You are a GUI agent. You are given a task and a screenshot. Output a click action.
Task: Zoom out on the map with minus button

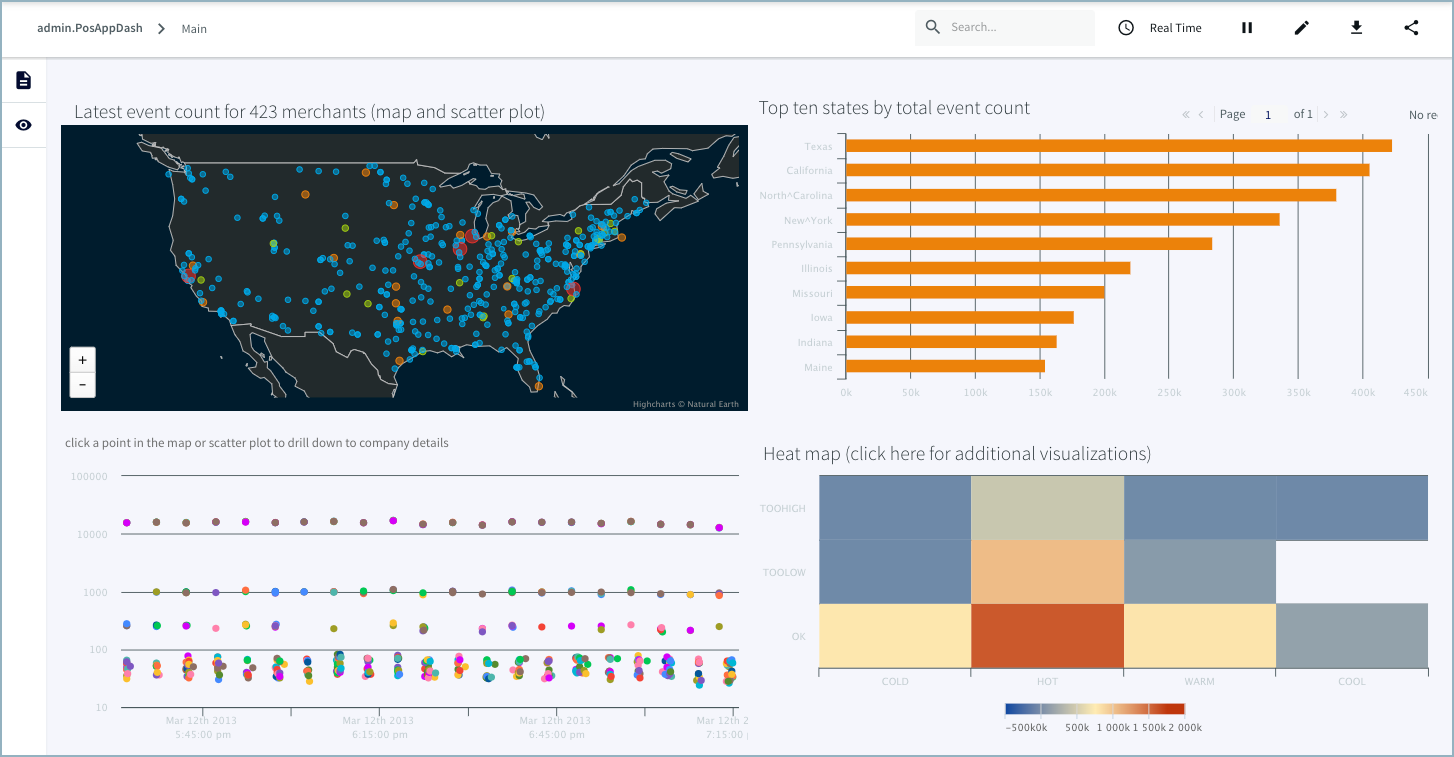pos(82,384)
